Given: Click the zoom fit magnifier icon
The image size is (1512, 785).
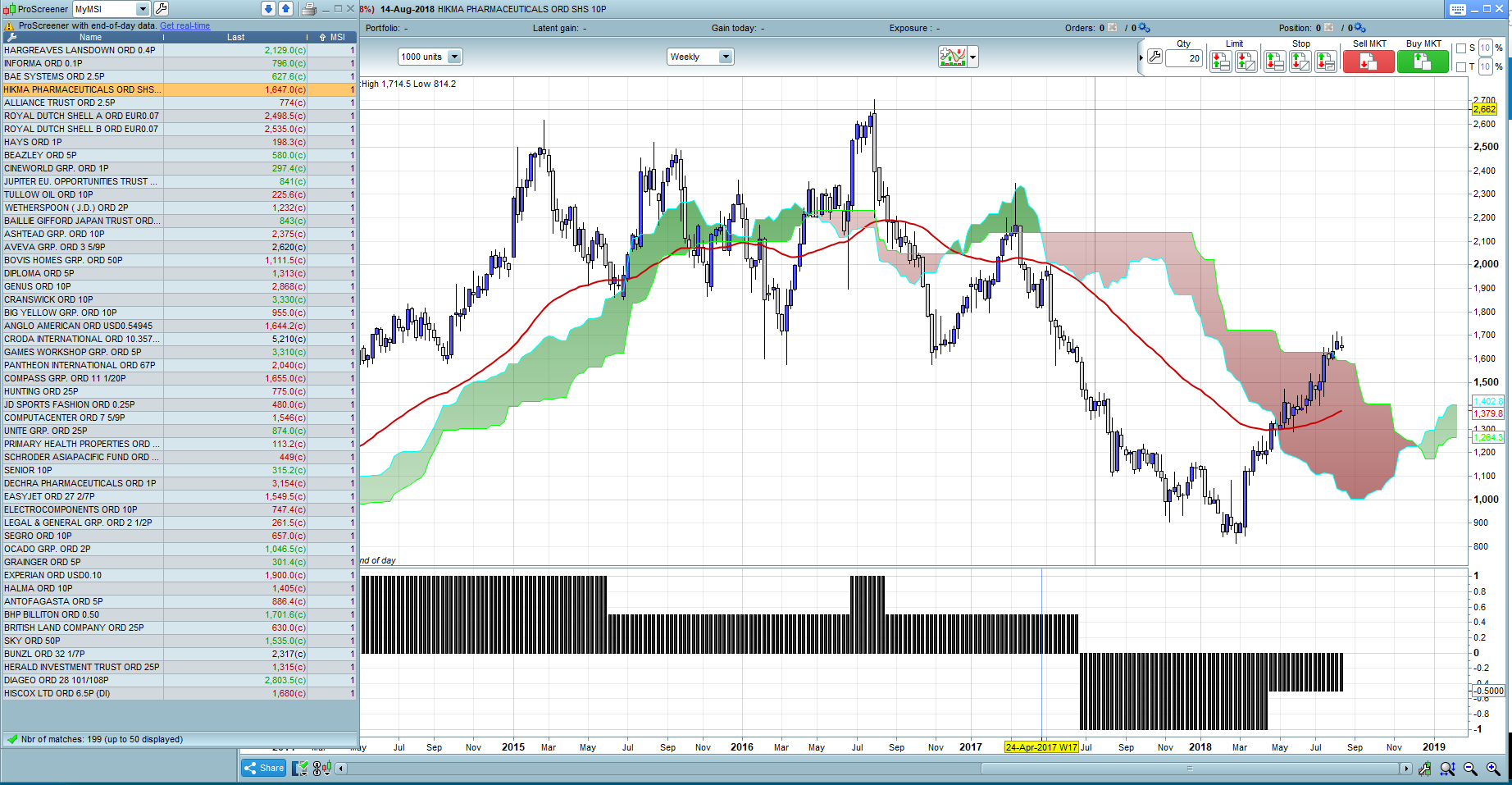Looking at the screenshot, I should 1447,769.
